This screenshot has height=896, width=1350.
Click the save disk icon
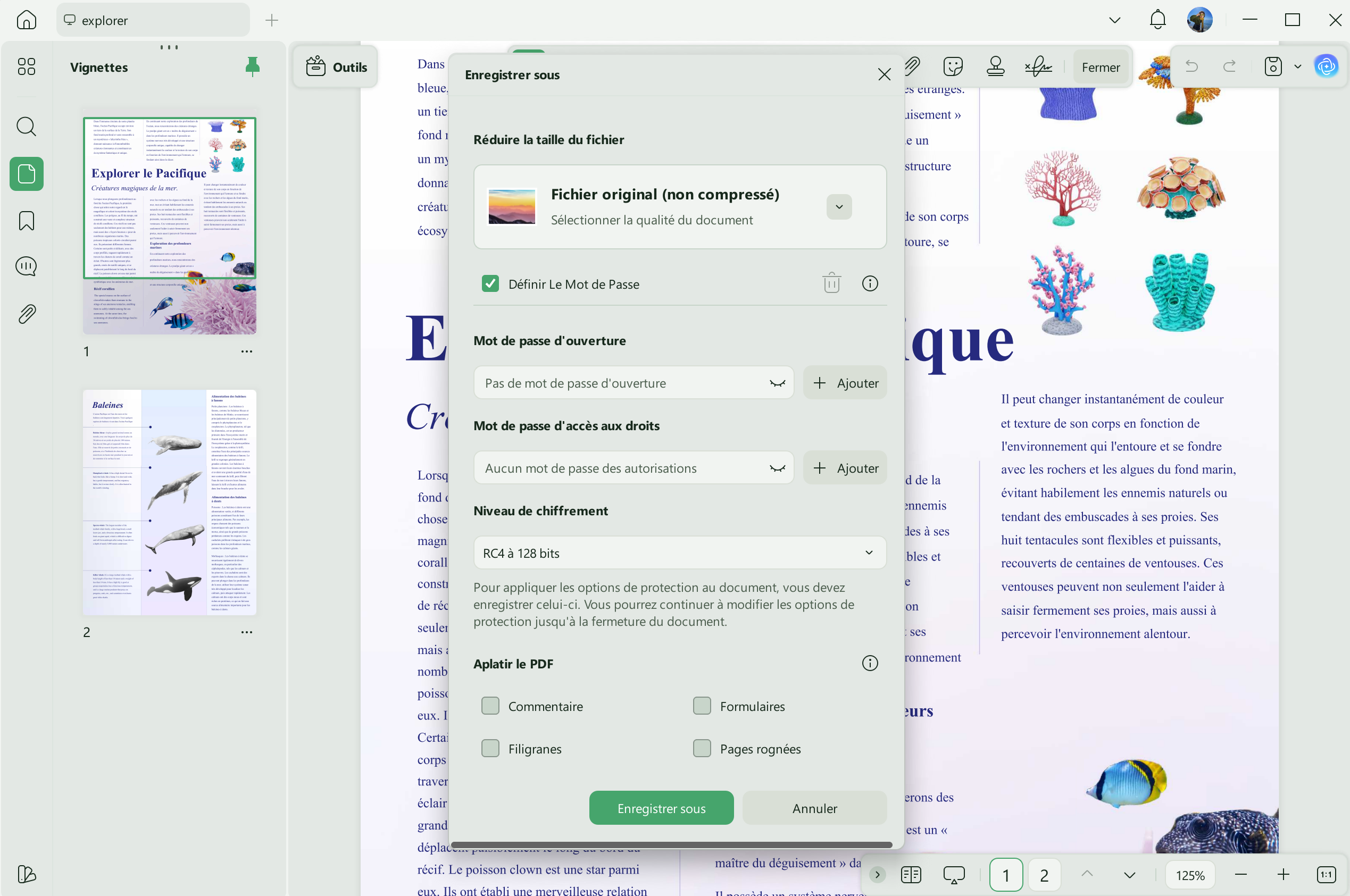(1273, 66)
